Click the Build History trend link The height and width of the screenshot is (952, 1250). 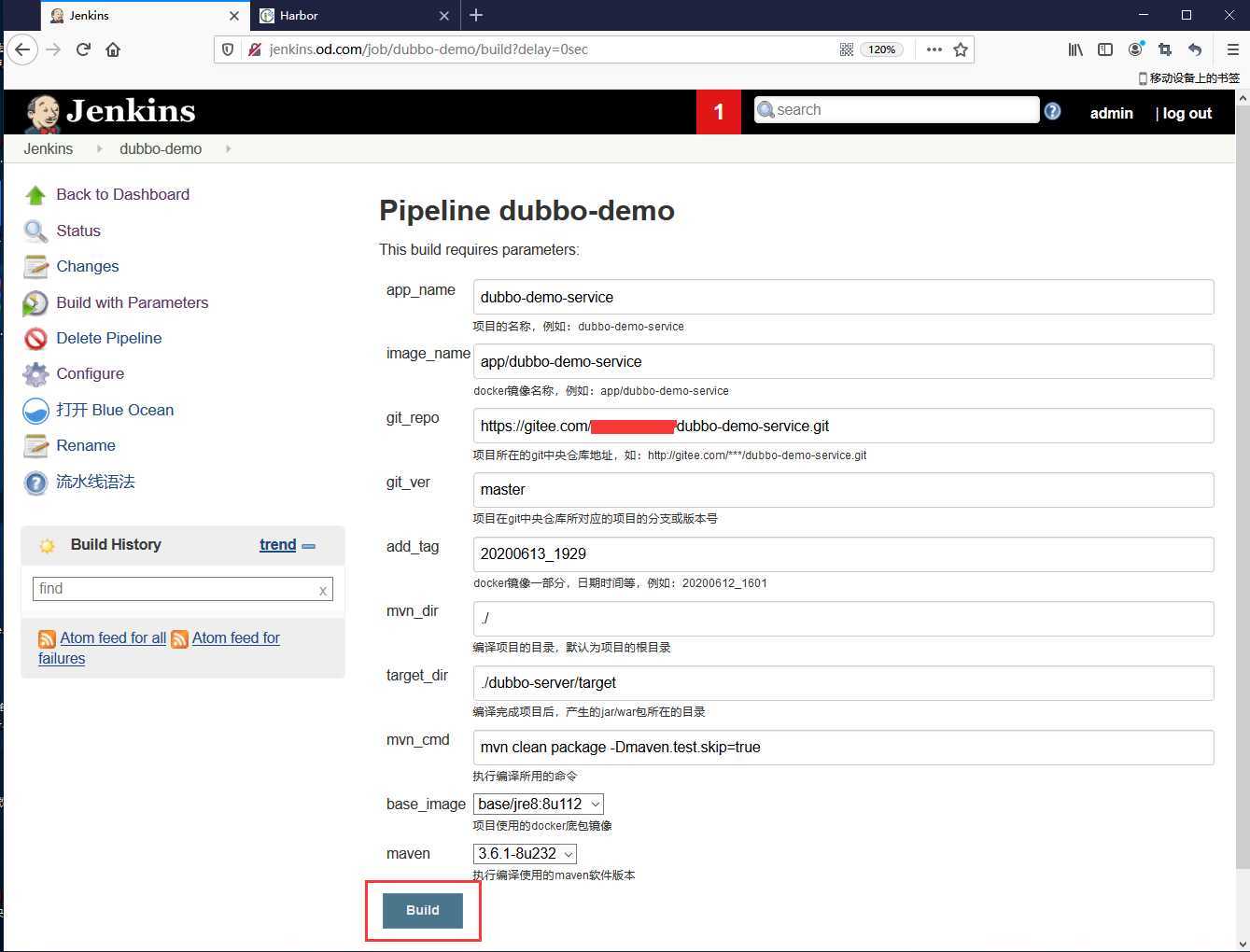pos(278,545)
